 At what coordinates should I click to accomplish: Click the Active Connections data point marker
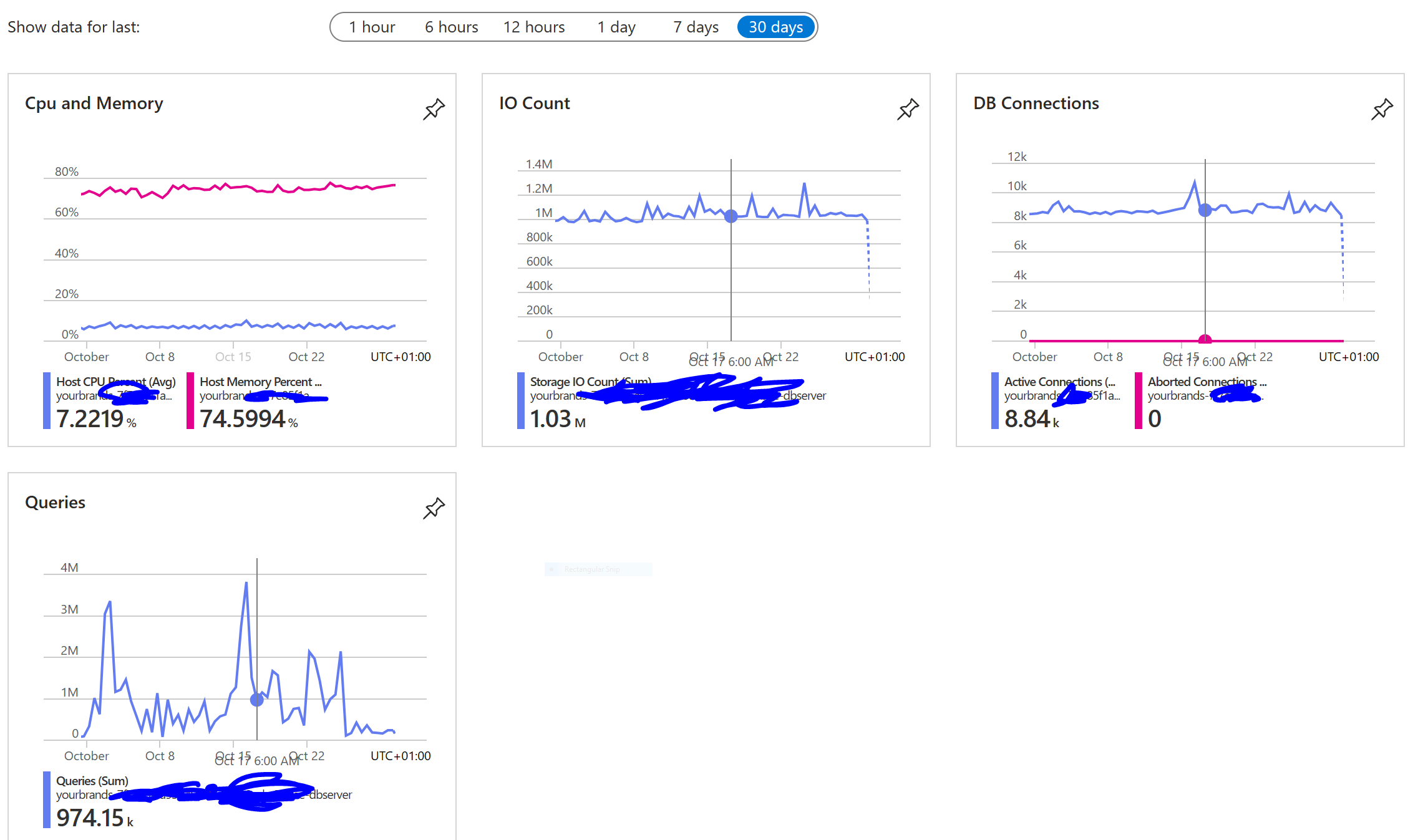(x=1205, y=210)
